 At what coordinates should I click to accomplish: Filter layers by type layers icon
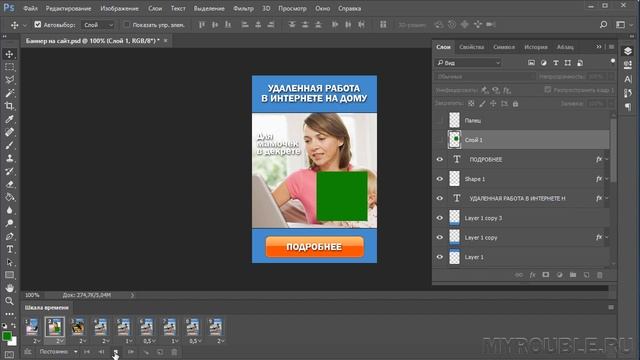click(x=556, y=63)
